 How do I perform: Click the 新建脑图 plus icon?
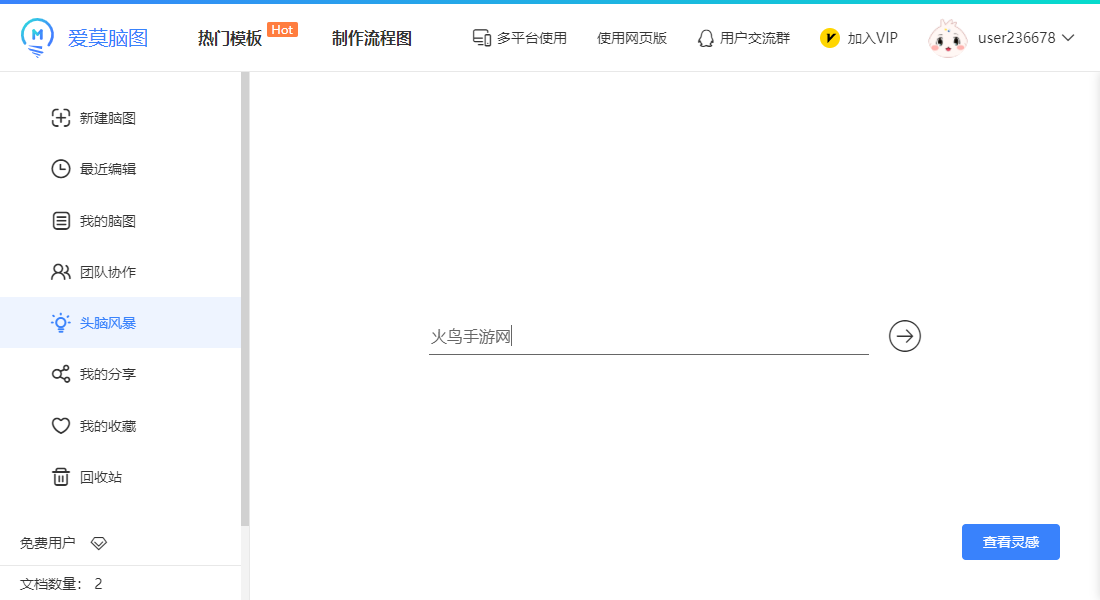(61, 118)
